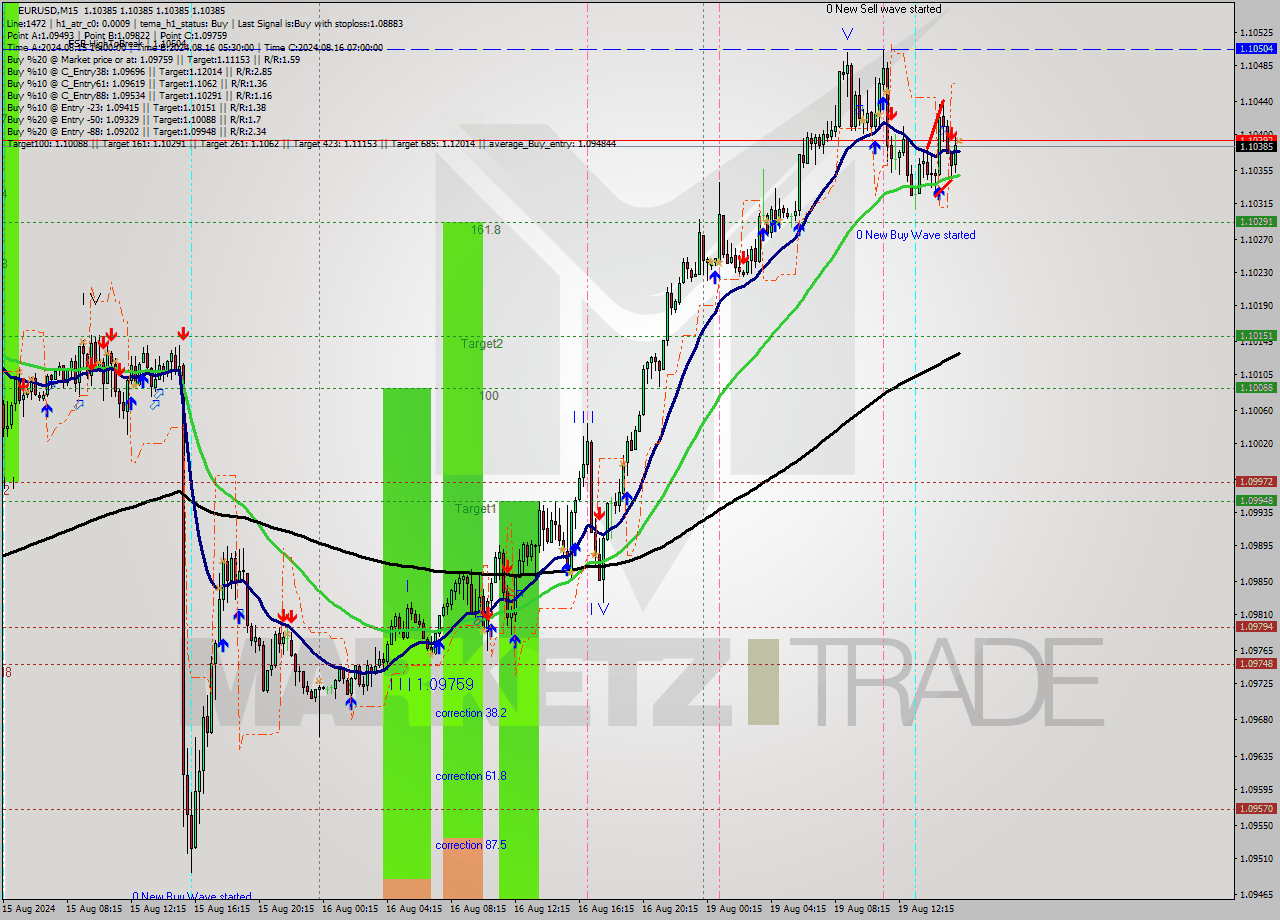Select the green 1.09948 price tag
This screenshot has width=1280, height=920.
(x=1256, y=500)
